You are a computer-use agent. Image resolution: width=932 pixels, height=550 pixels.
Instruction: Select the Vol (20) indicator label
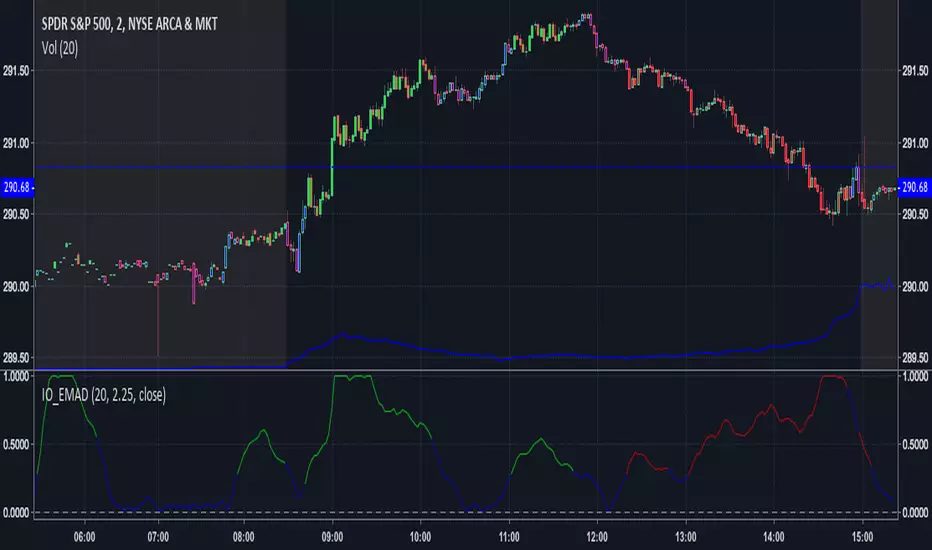point(59,48)
